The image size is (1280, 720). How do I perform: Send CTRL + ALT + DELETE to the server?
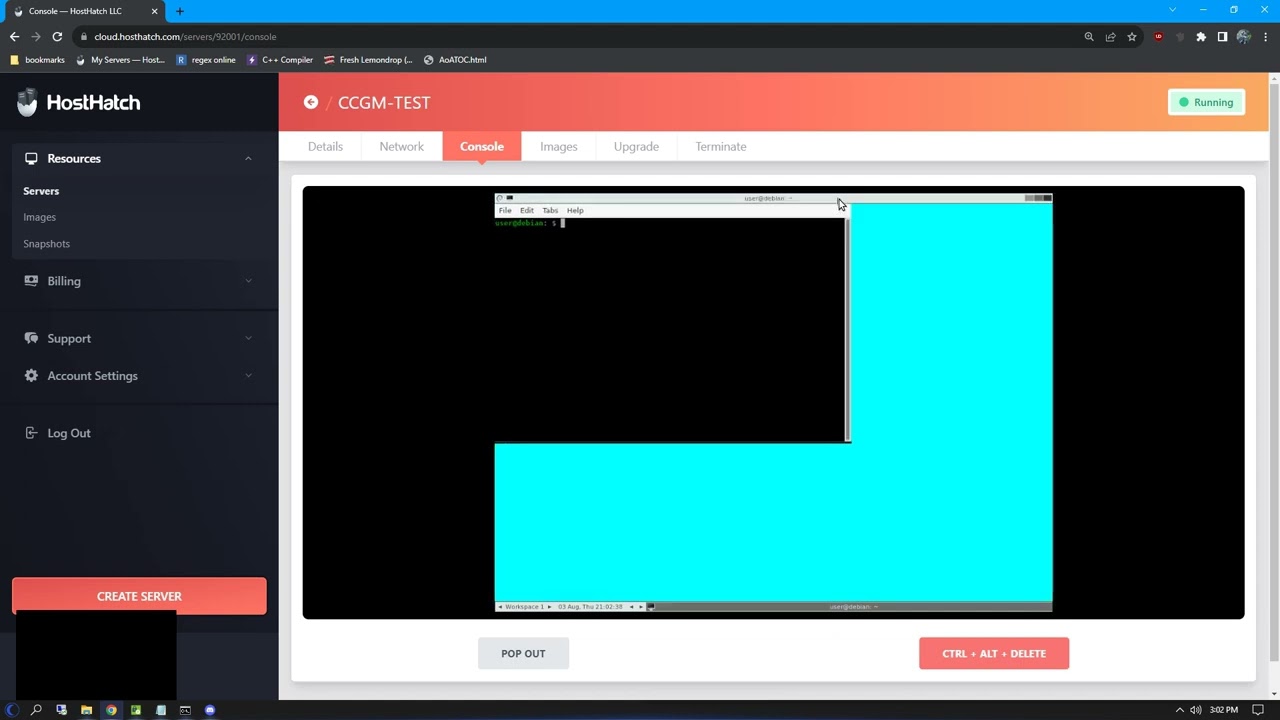point(994,653)
